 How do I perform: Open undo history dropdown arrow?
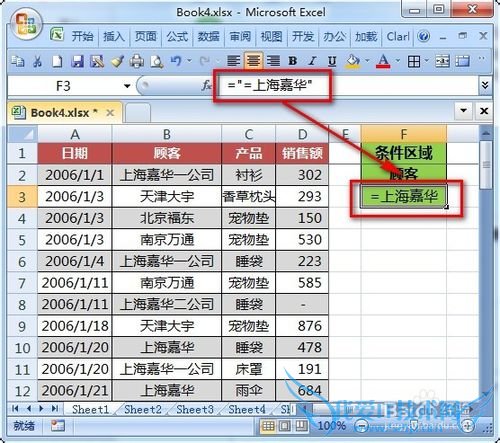coord(189,61)
